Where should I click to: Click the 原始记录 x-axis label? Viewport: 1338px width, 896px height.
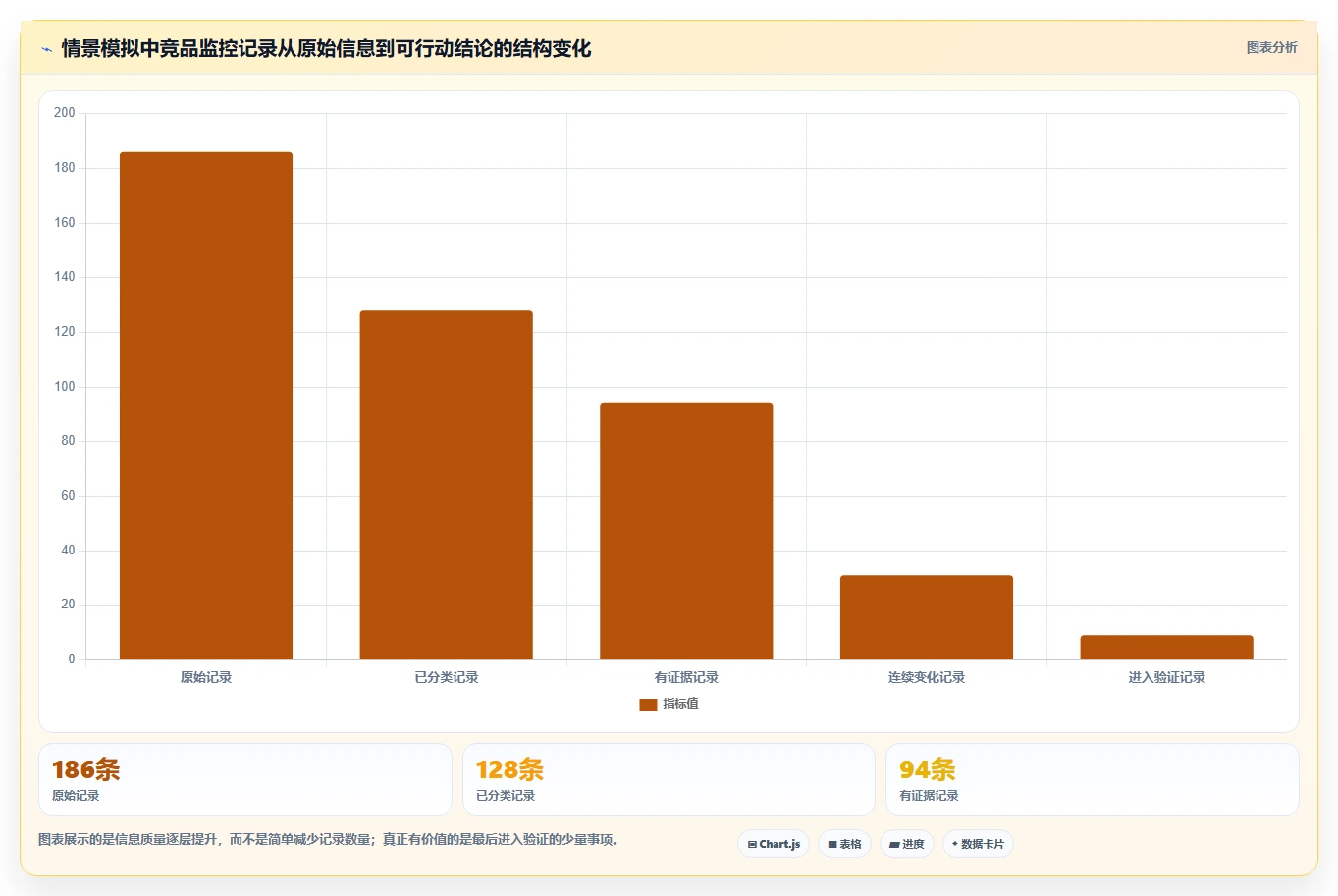(x=206, y=677)
